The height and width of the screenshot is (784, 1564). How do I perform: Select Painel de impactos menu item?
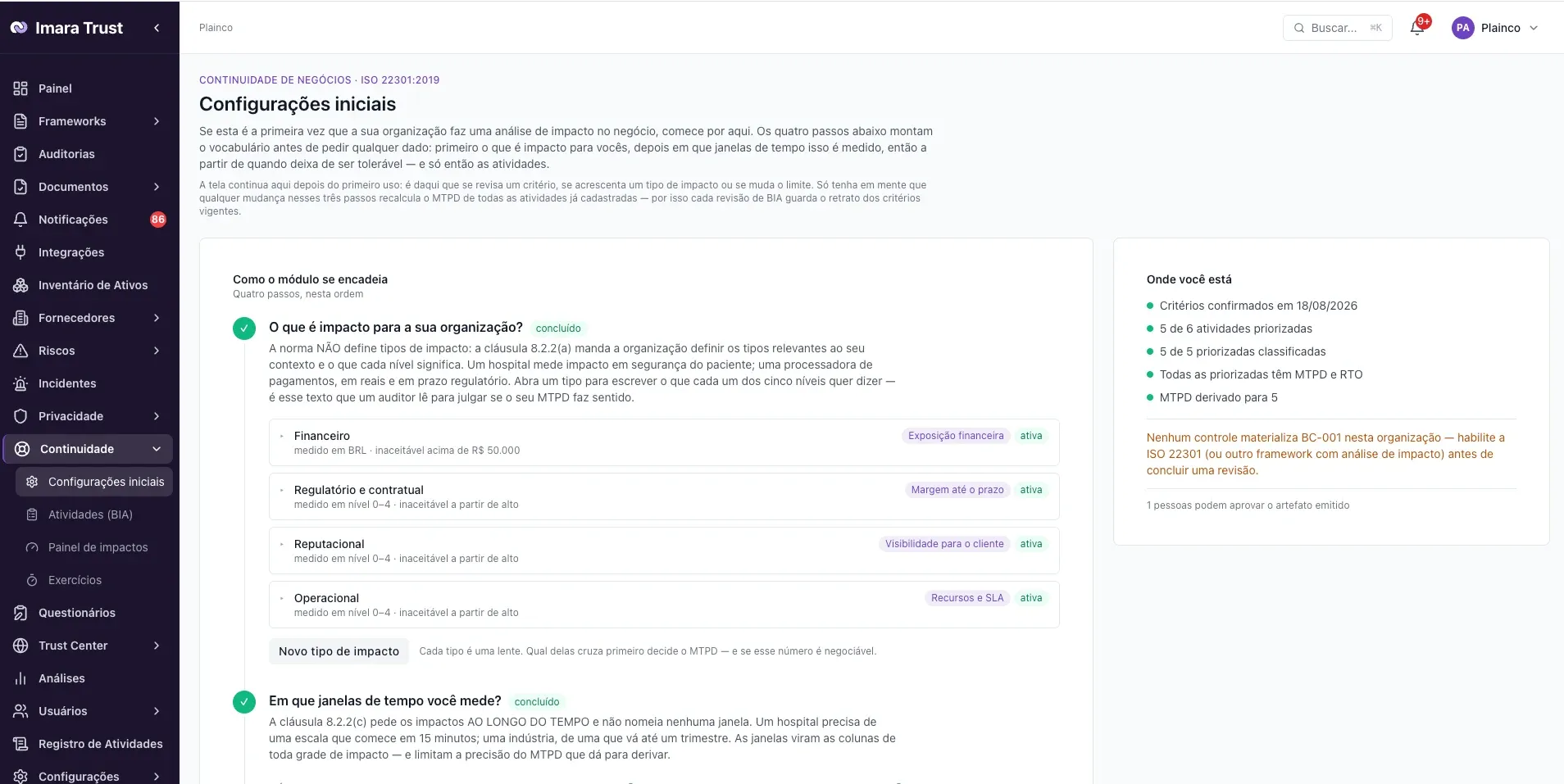point(94,547)
